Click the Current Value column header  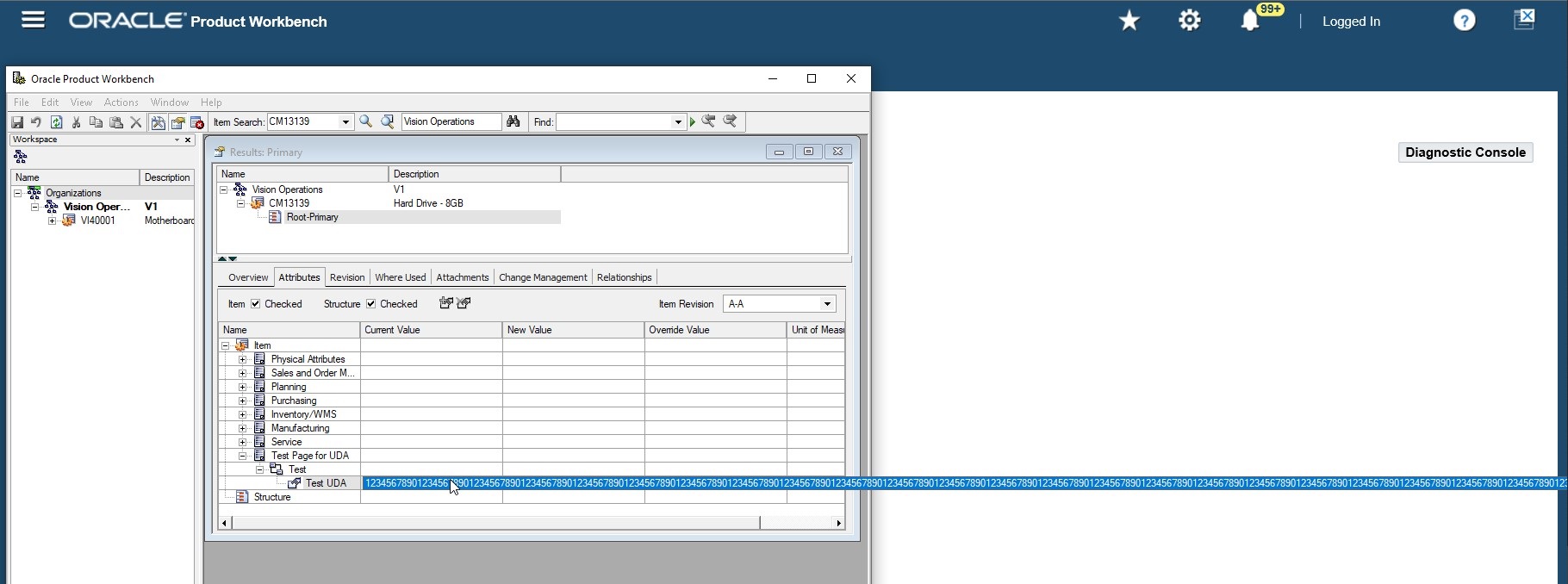431,330
